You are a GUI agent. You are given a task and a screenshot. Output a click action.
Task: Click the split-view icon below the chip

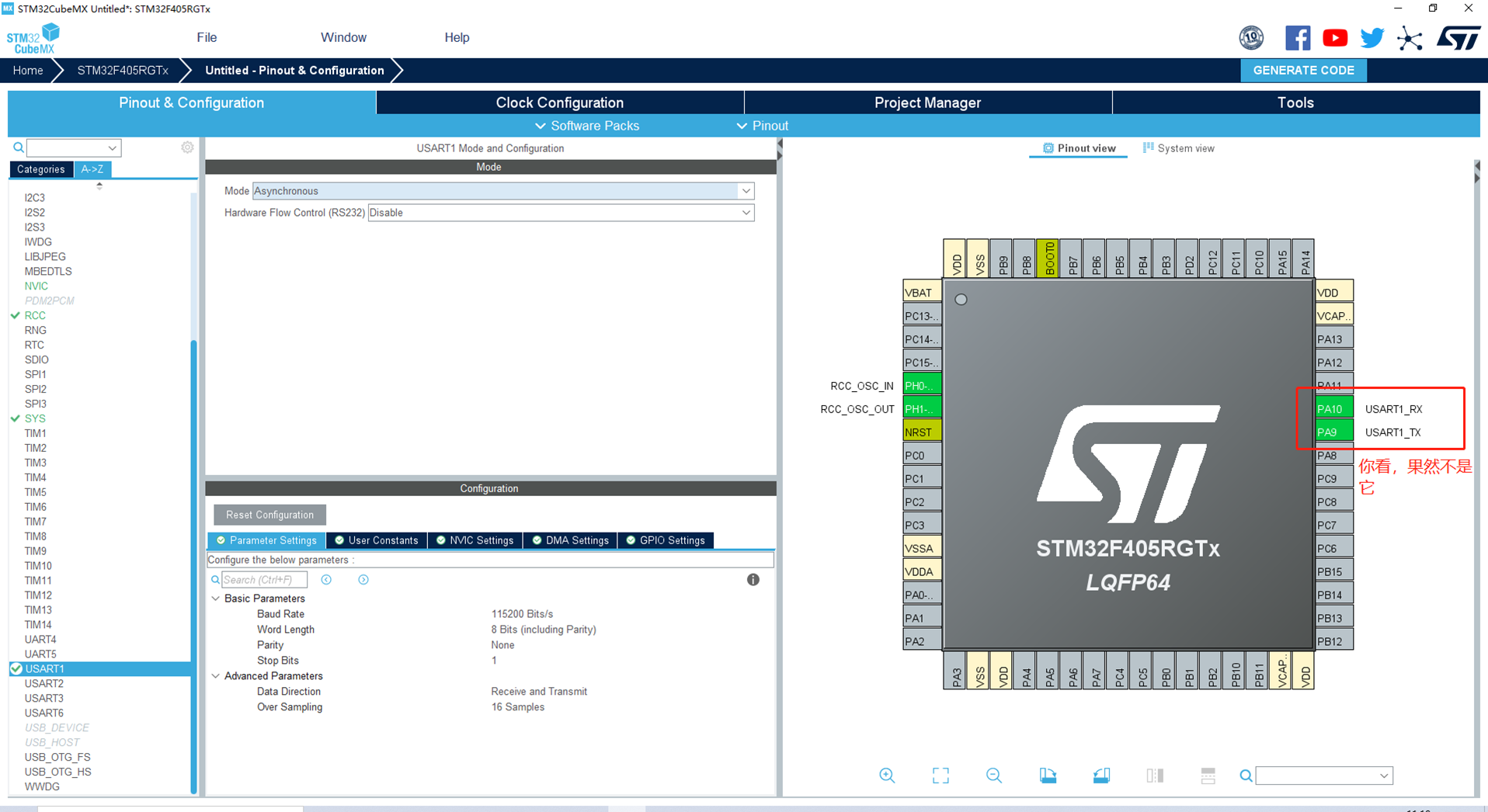1155,776
